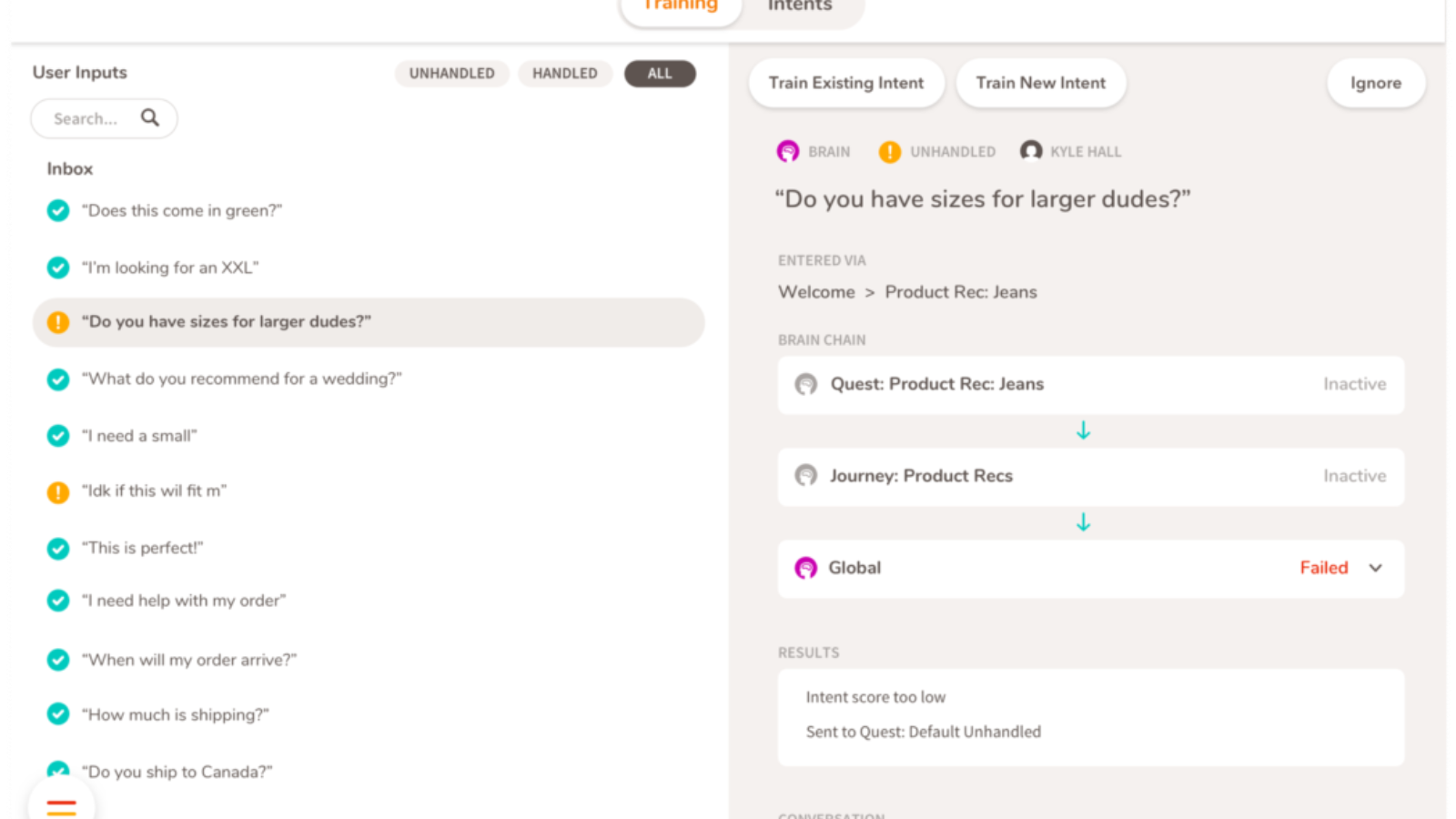Click the icon next to Journey: Product Recs
The width and height of the screenshot is (1456, 819).
click(x=805, y=476)
